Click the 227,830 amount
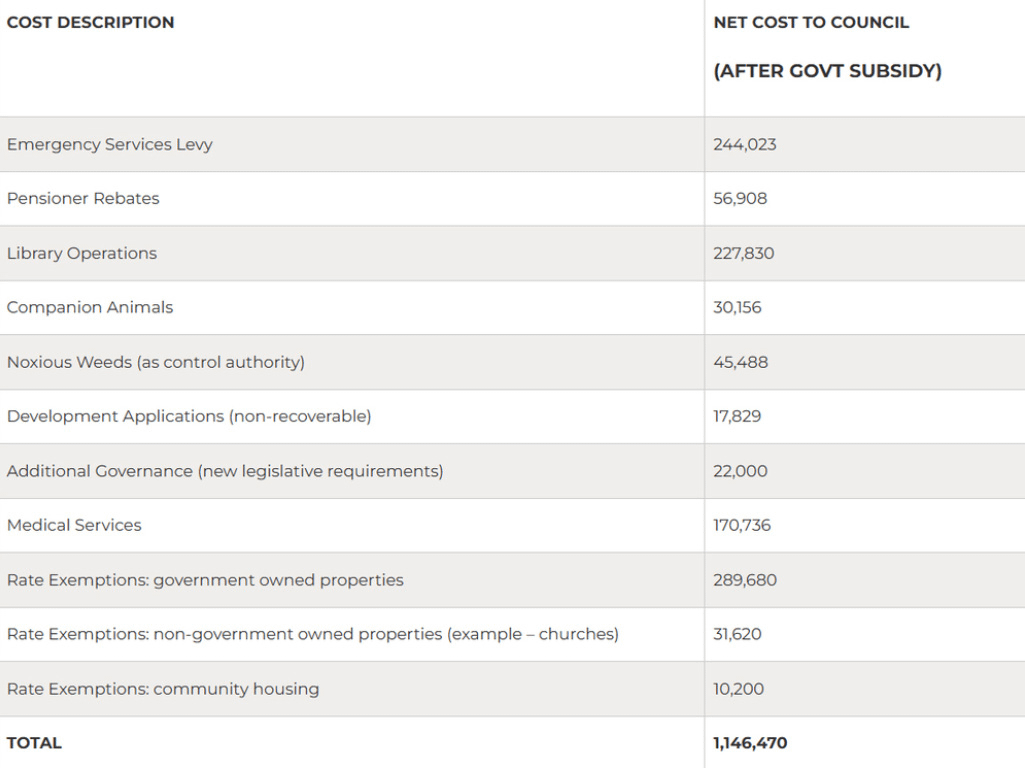 click(x=743, y=254)
